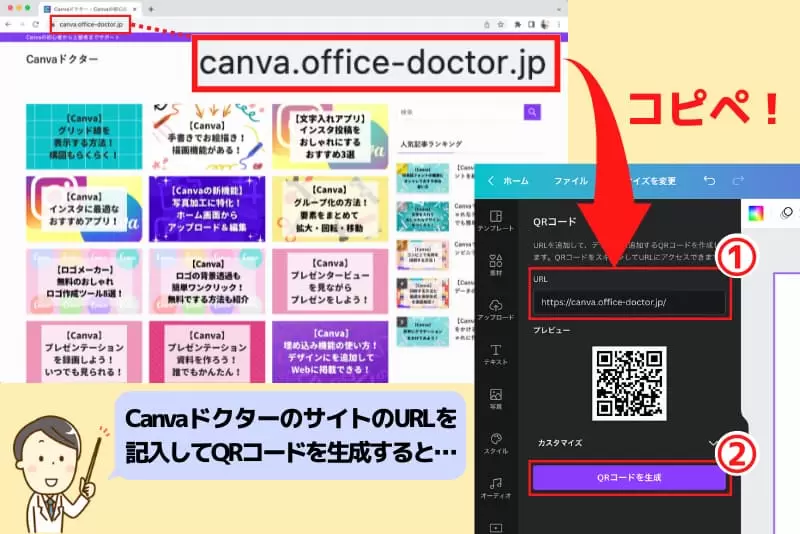
Task: Open the プレゼンタービュー article card
Action: [330, 281]
